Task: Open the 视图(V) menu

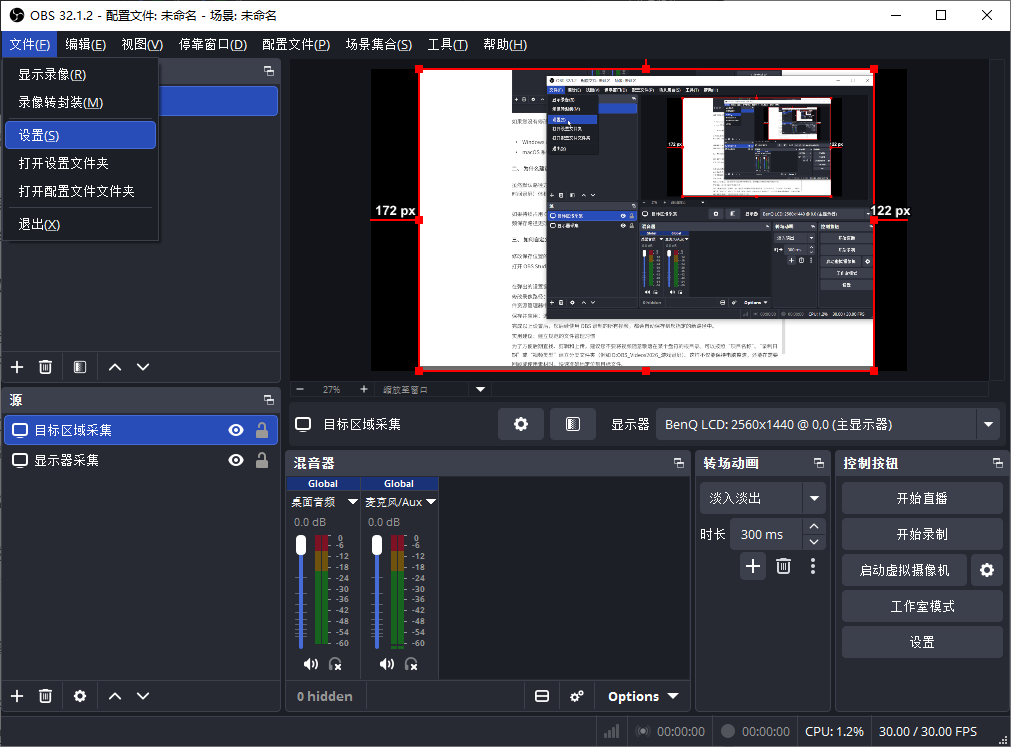Action: 142,44
